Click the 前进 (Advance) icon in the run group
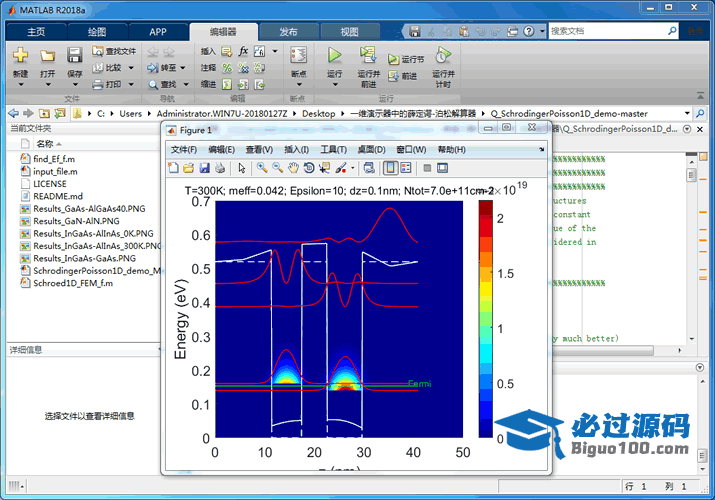The height and width of the screenshot is (500, 715). coord(393,76)
